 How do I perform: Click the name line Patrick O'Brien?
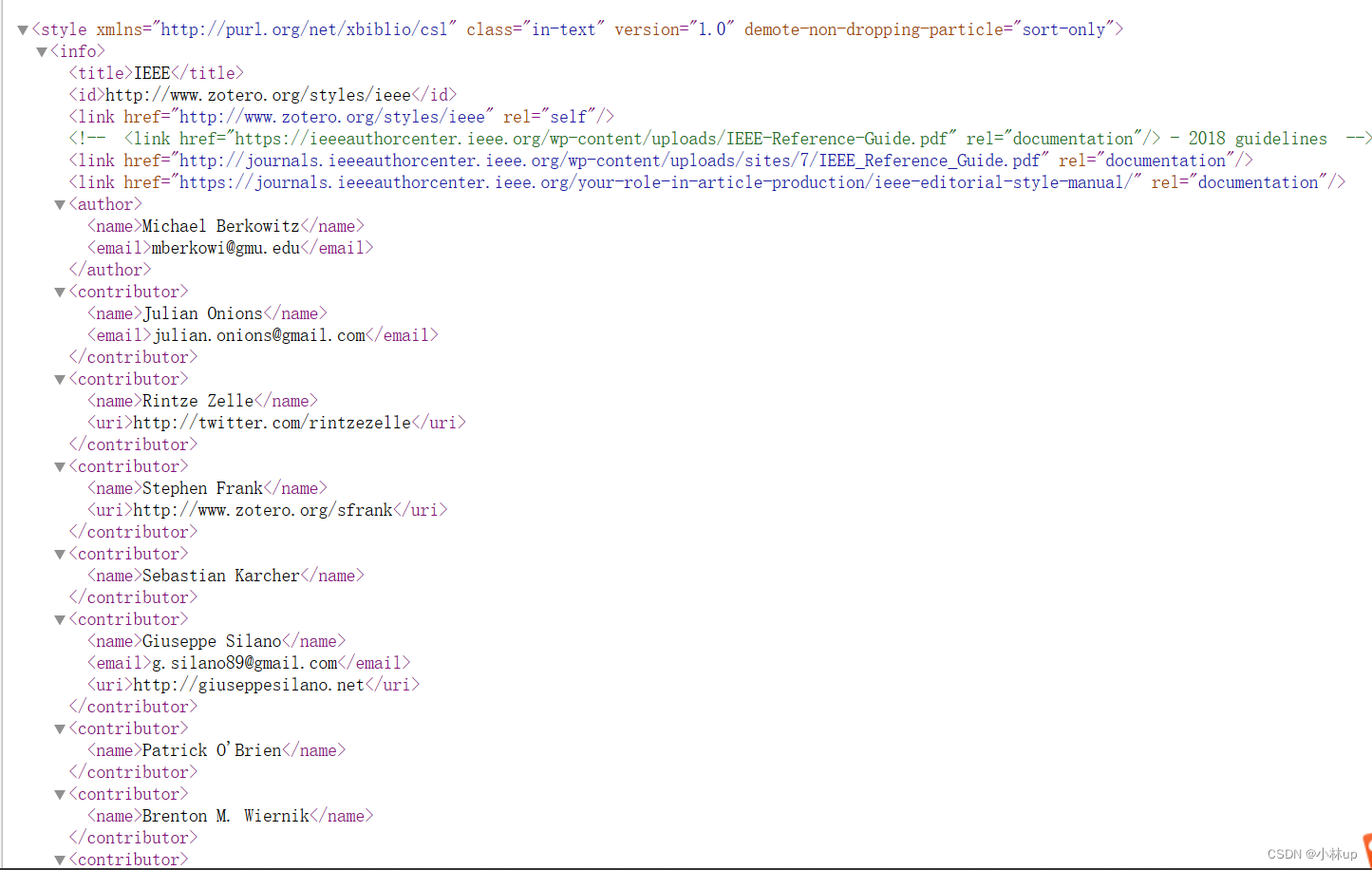coord(217,750)
